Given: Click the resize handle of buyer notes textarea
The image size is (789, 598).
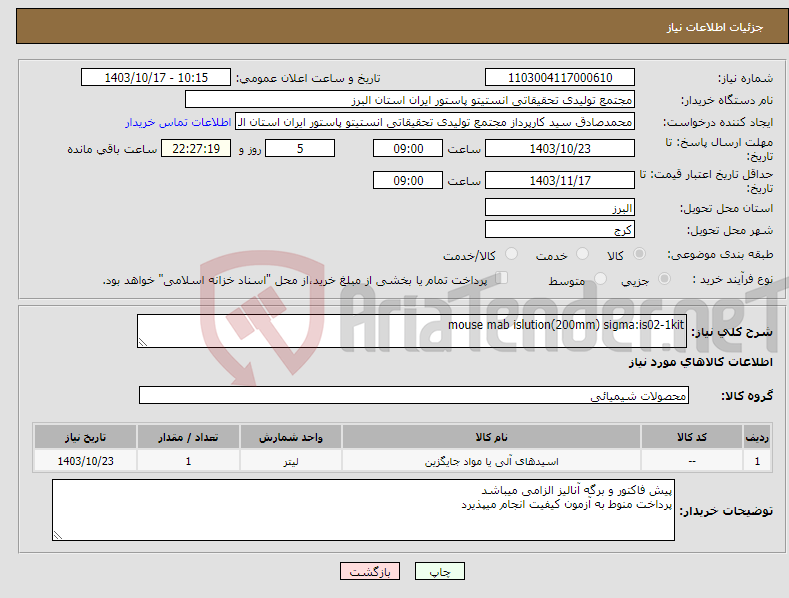Looking at the screenshot, I should point(58,535).
